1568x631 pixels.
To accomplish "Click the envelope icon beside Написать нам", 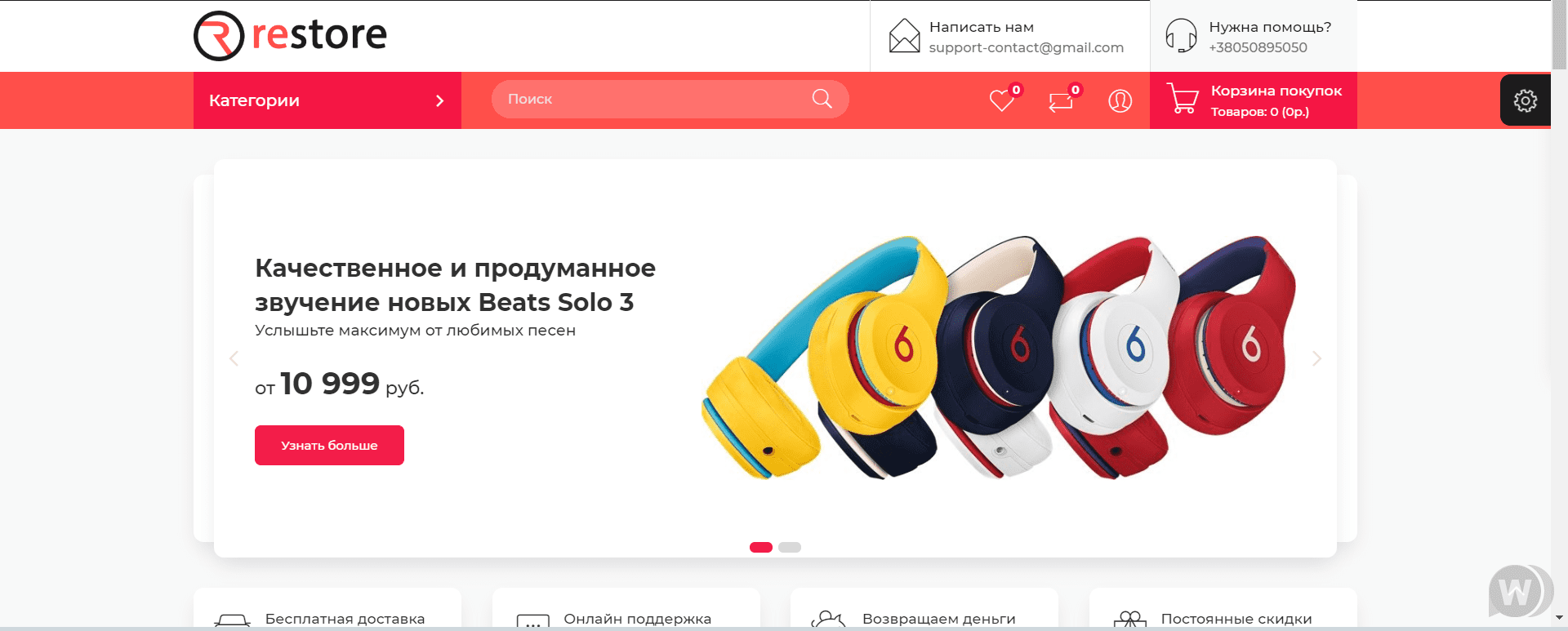I will (x=904, y=36).
